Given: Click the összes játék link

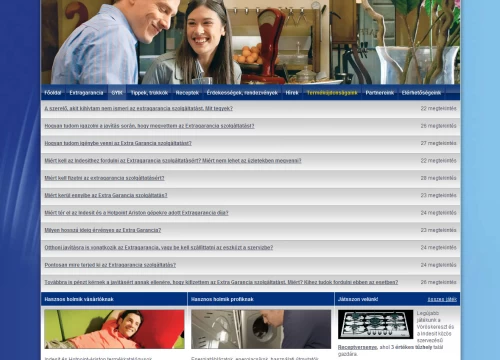Looking at the screenshot, I should tap(442, 299).
